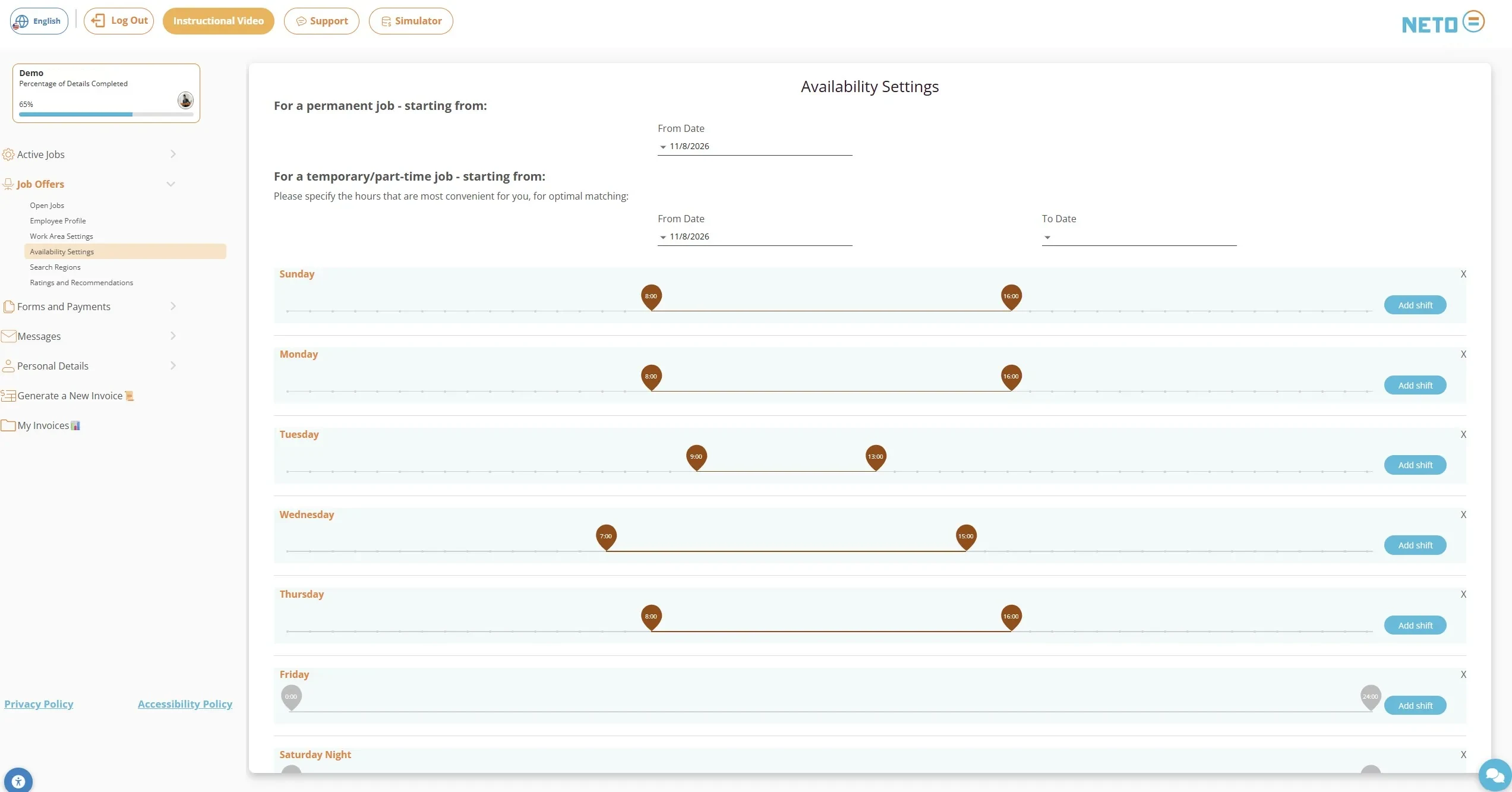Open Active Jobs gear icon menu
Image resolution: width=1512 pixels, height=792 pixels.
pyautogui.click(x=8, y=154)
